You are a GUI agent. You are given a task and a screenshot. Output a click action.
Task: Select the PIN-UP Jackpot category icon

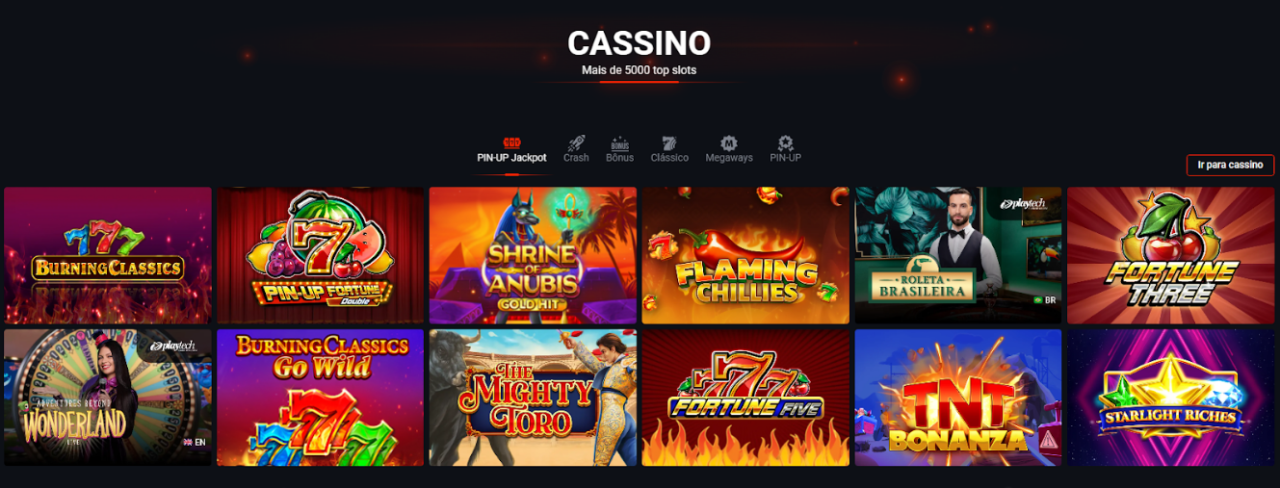tap(511, 143)
